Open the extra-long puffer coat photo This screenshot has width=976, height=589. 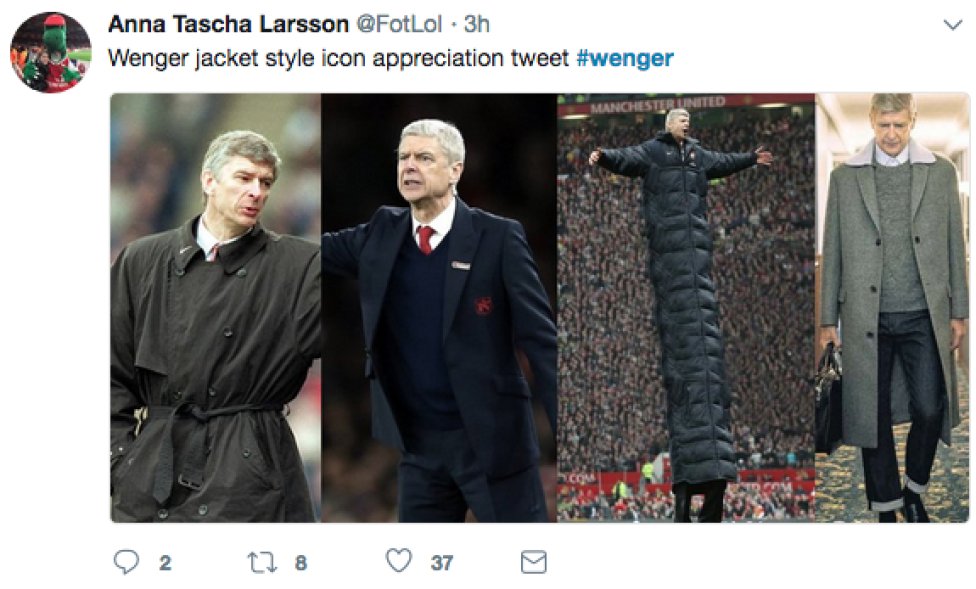click(686, 308)
